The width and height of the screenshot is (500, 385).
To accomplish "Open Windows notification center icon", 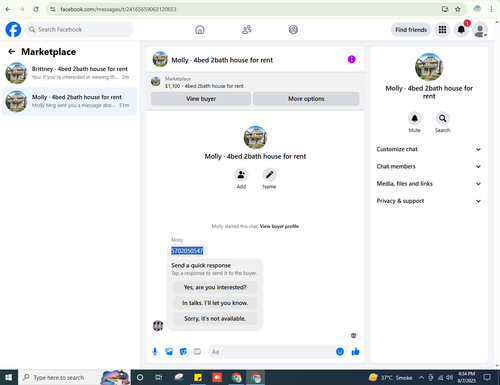I will pyautogui.click(x=487, y=377).
